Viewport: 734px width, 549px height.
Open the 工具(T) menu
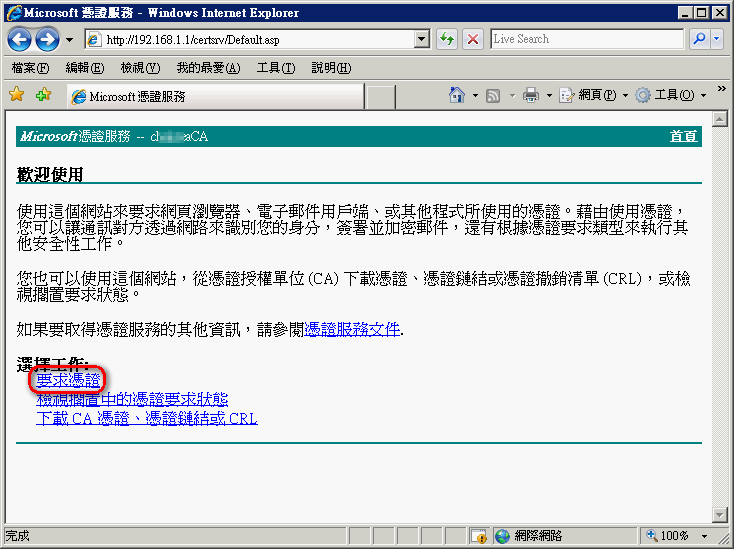click(276, 68)
